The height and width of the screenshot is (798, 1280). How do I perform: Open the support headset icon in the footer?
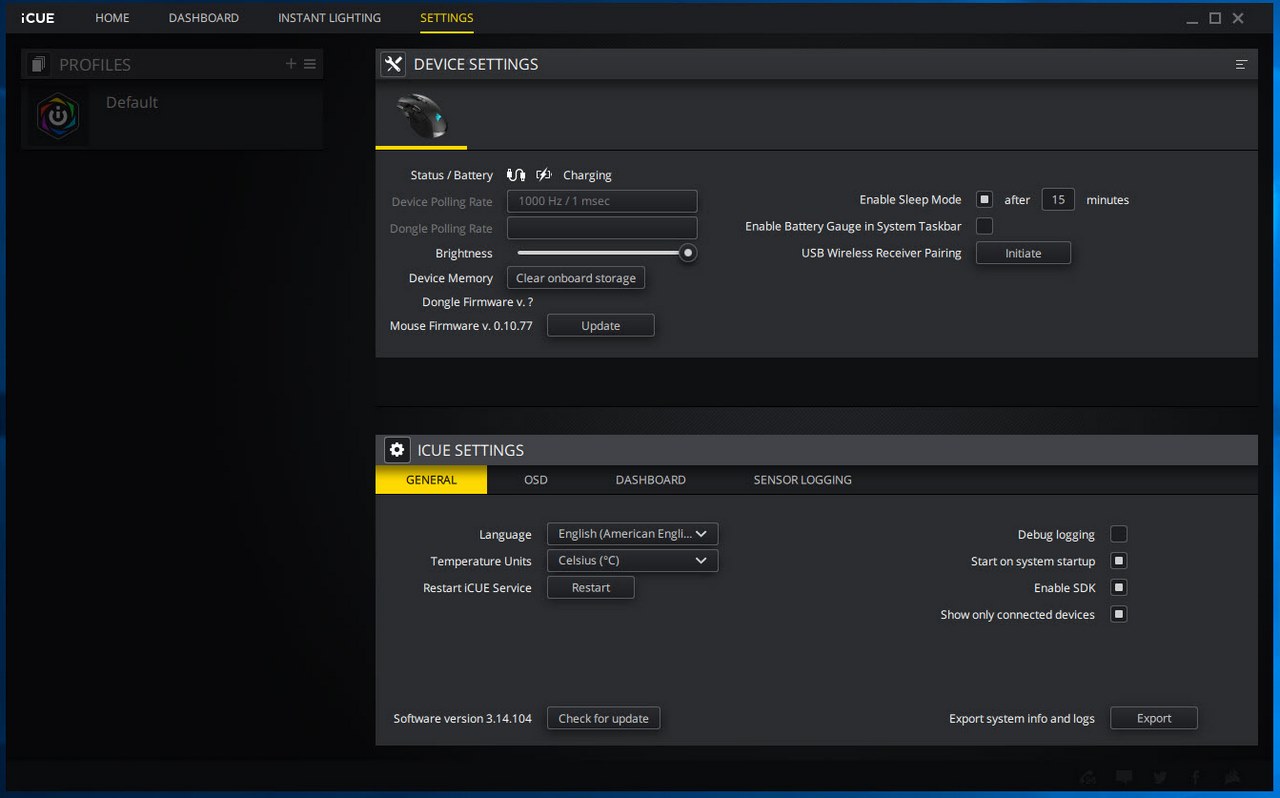coord(1088,777)
